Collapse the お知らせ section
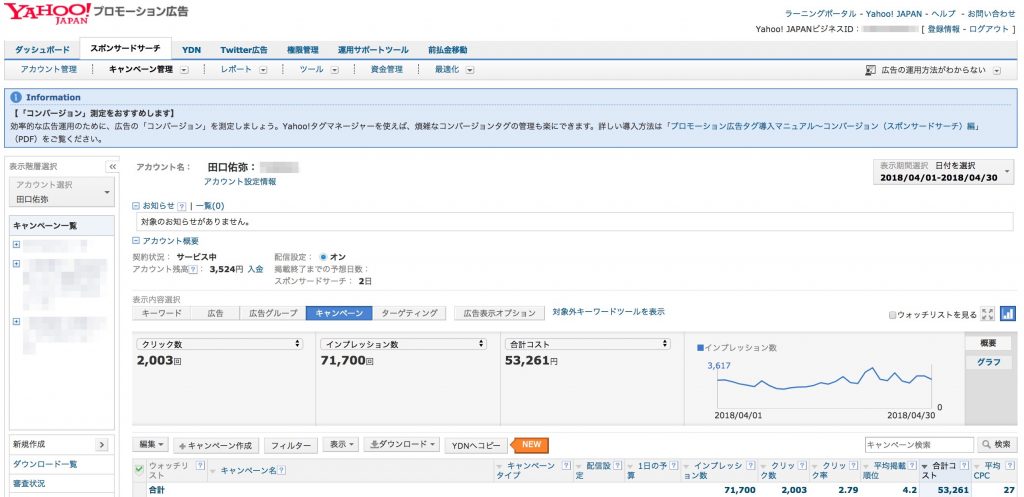Viewport: 1024px width, 497px height. [x=136, y=205]
